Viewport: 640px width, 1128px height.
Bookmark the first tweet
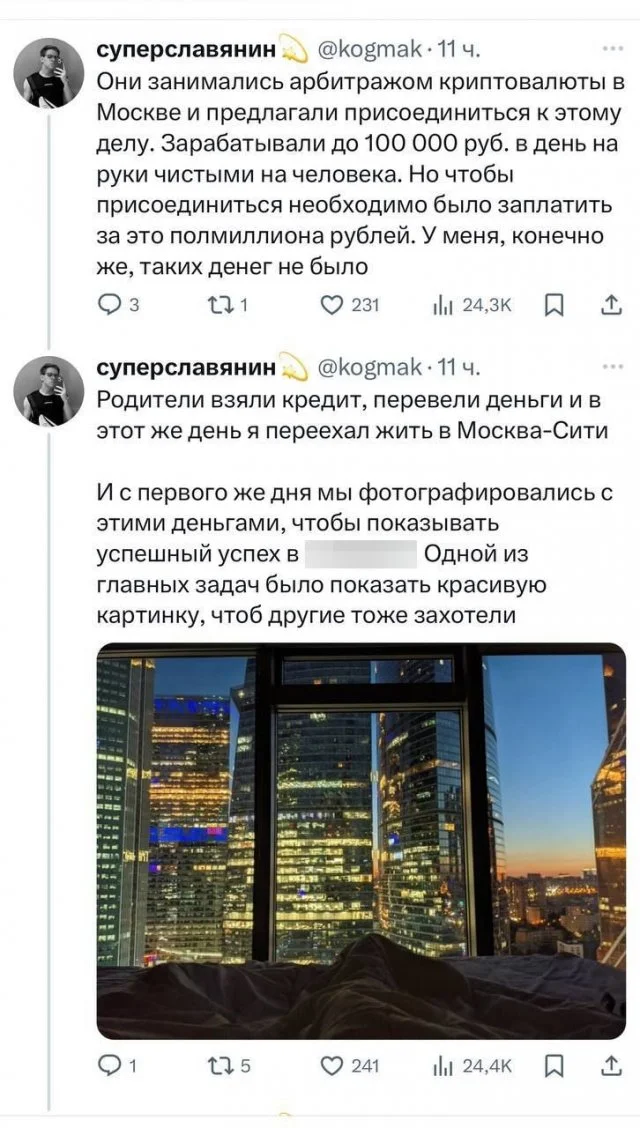pyautogui.click(x=553, y=305)
